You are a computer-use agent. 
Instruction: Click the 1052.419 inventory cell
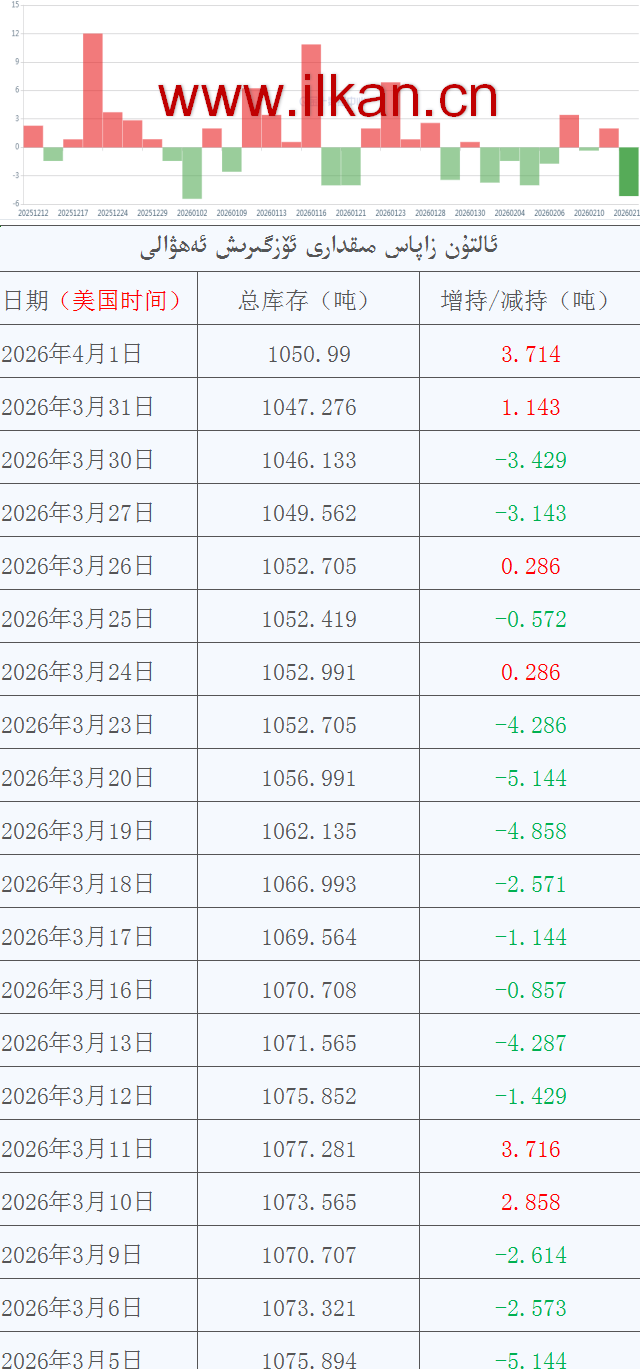[x=309, y=618]
